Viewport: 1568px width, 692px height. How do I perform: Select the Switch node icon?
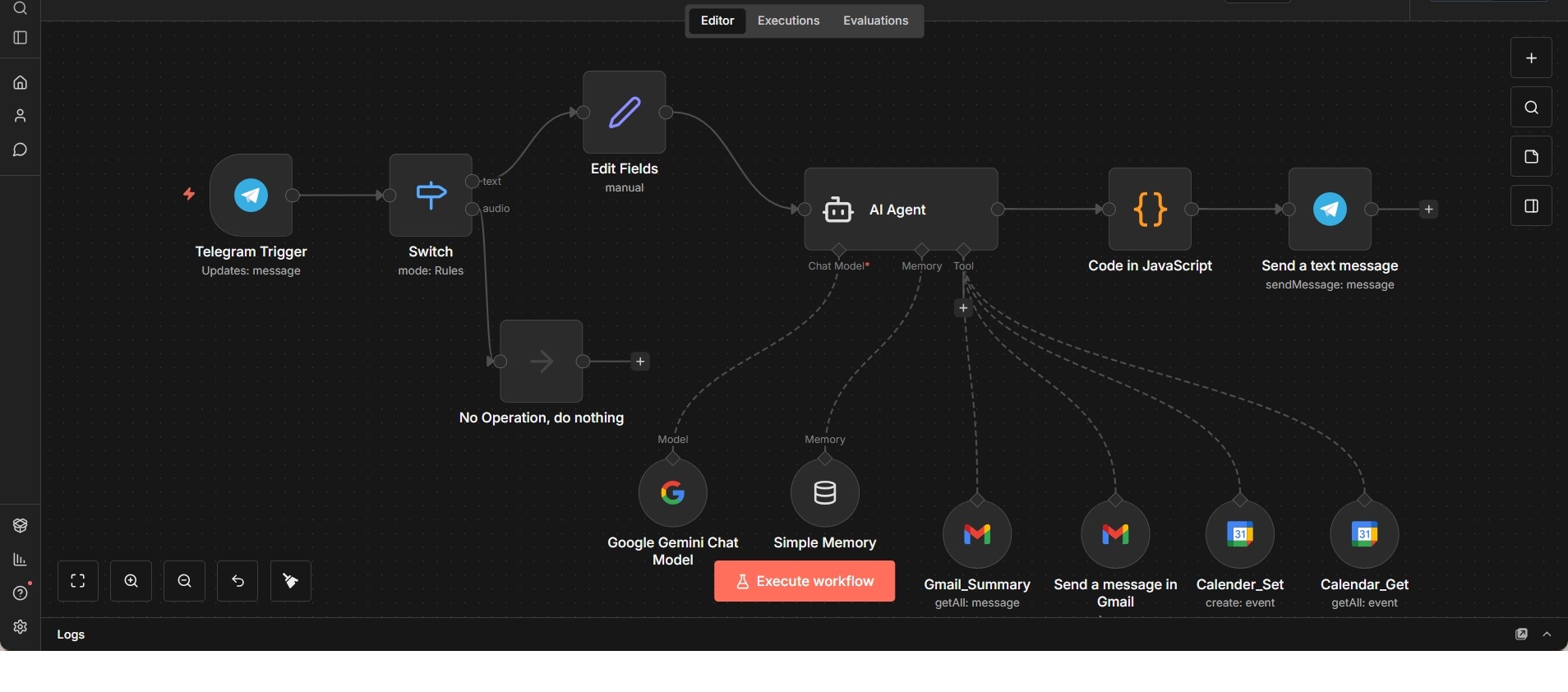tap(431, 196)
